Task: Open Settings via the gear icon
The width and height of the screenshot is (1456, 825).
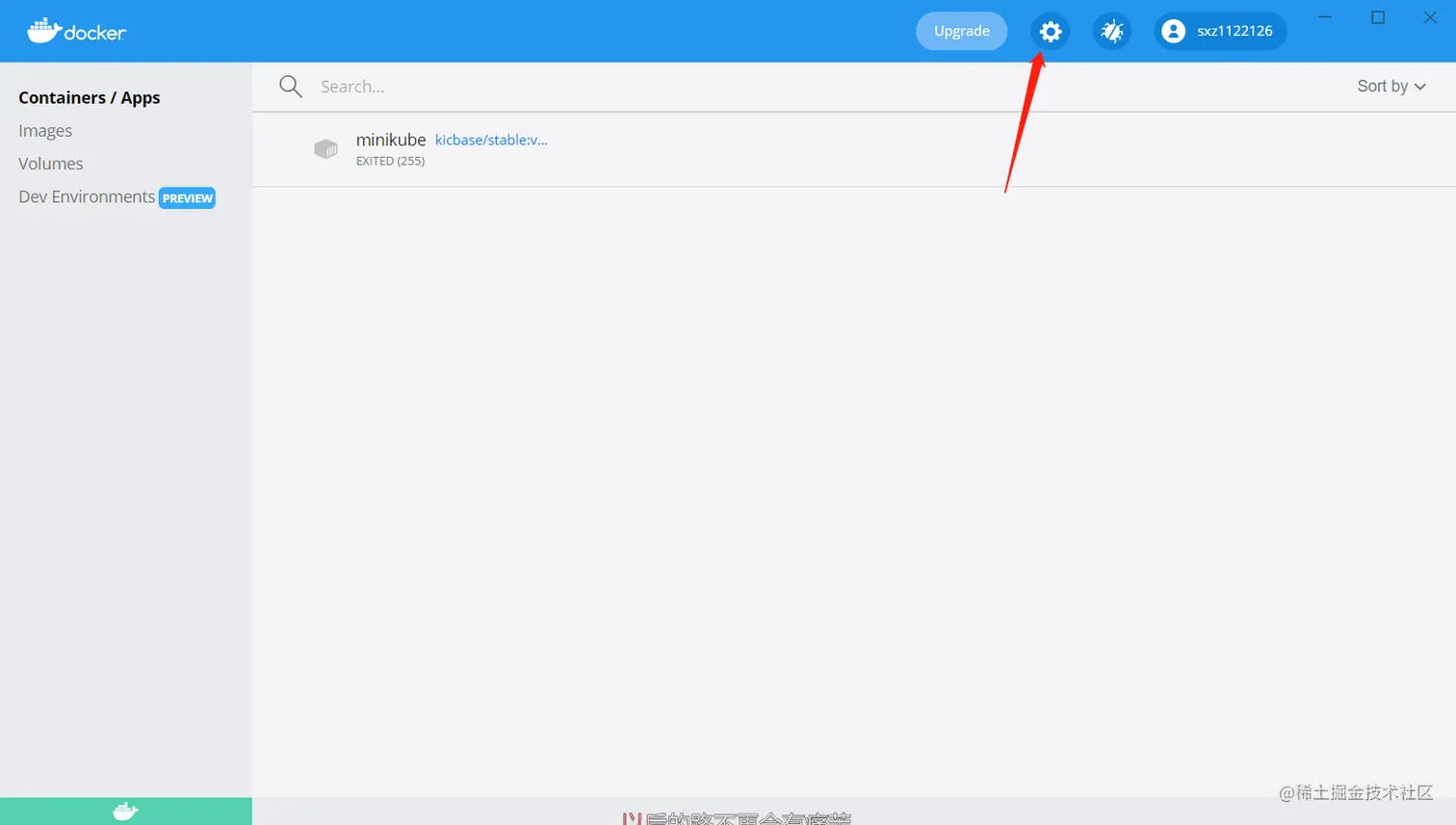Action: pos(1050,31)
